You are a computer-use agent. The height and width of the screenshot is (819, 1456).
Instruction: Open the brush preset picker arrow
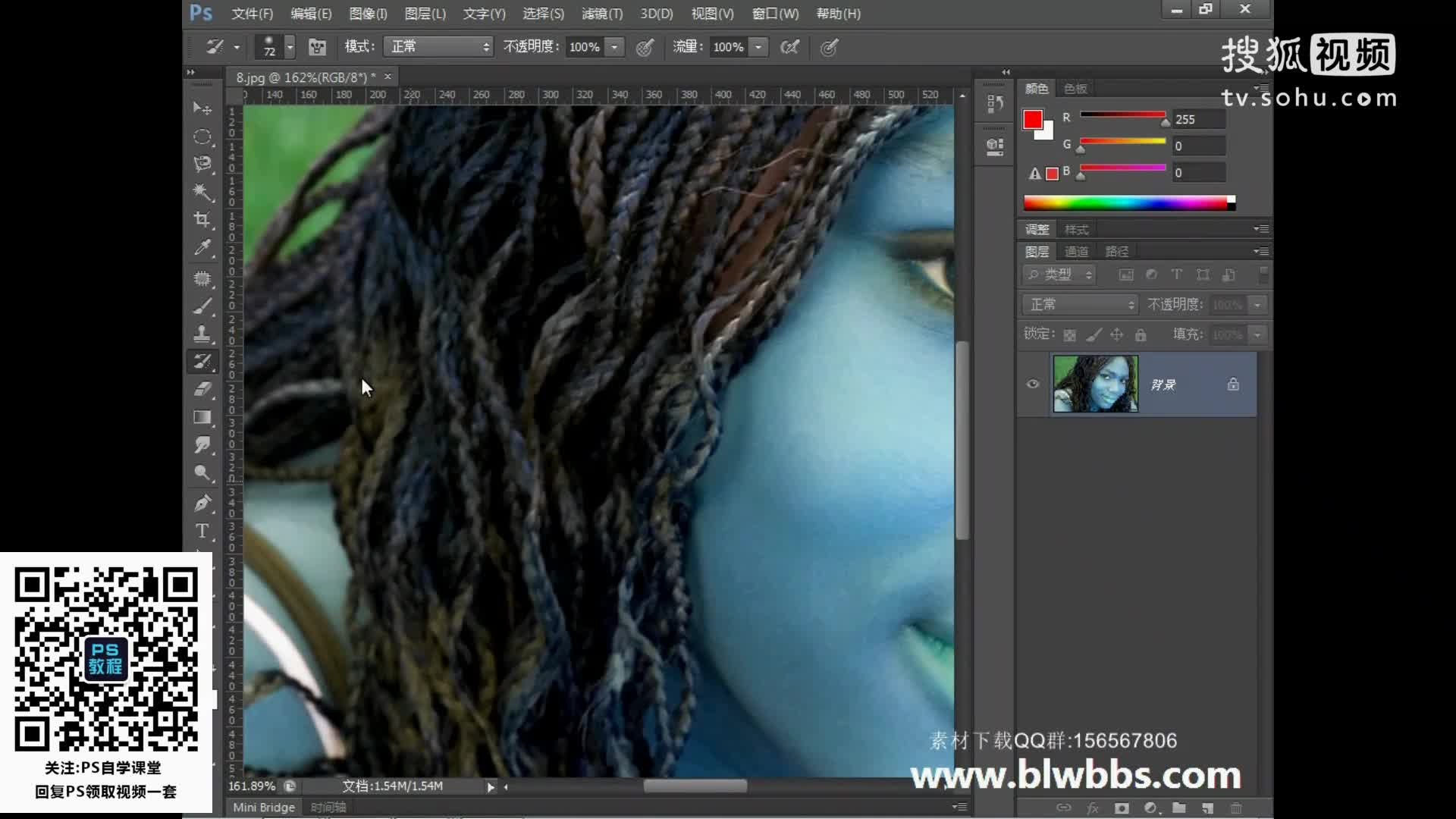click(290, 47)
